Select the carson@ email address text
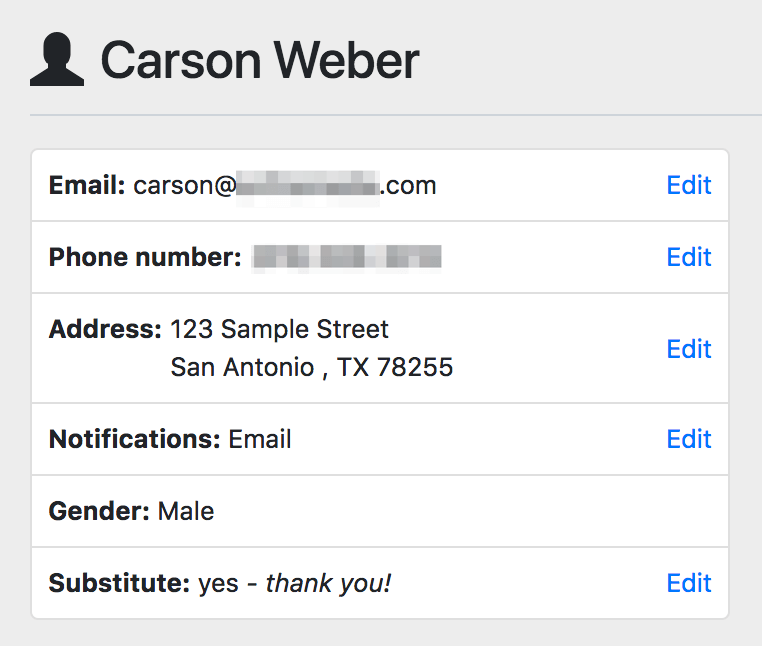762x646 pixels. point(285,185)
